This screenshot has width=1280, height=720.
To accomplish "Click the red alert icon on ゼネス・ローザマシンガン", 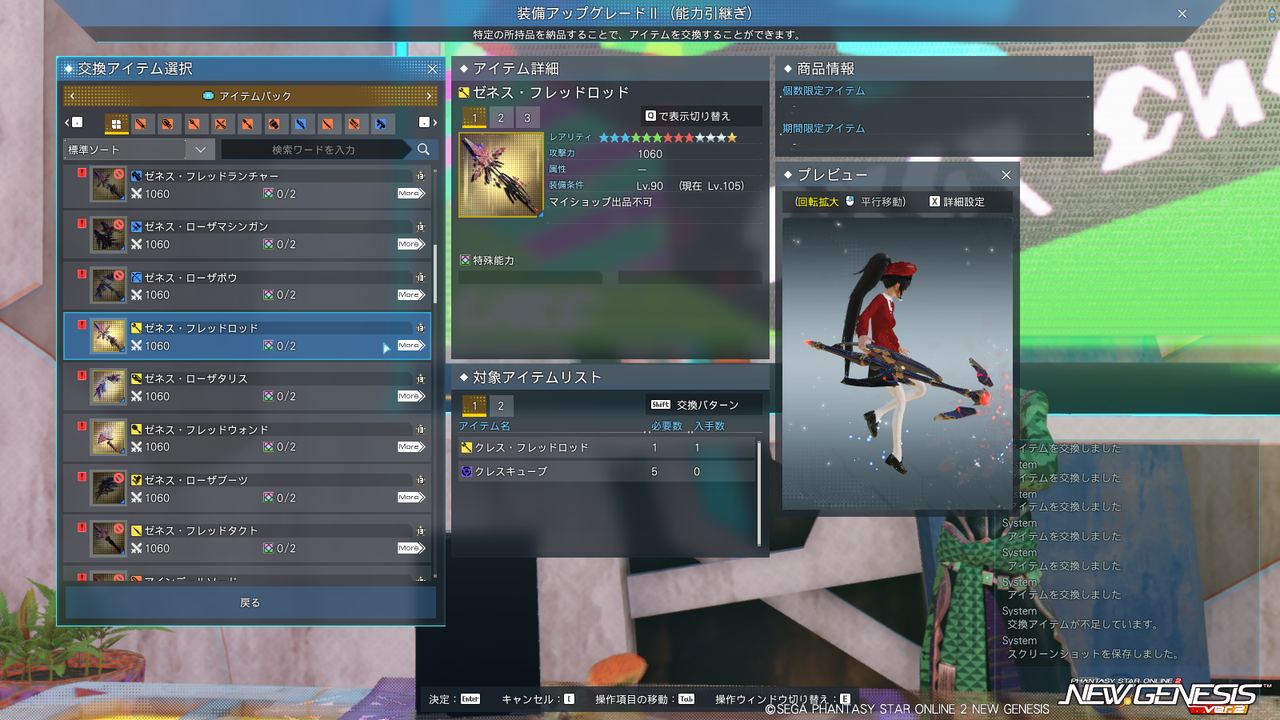I will pyautogui.click(x=82, y=223).
